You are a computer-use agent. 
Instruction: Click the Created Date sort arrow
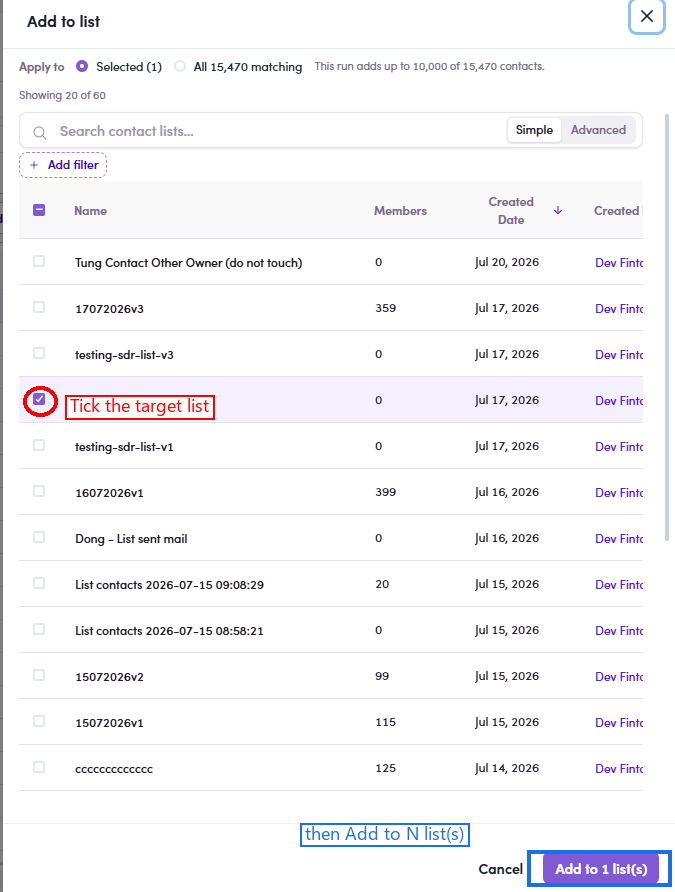(x=558, y=210)
